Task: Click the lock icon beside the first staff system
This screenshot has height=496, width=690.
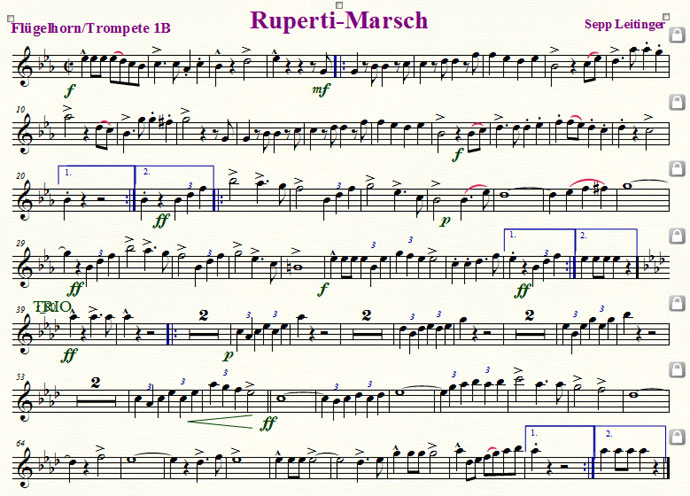Action: pyautogui.click(x=677, y=35)
